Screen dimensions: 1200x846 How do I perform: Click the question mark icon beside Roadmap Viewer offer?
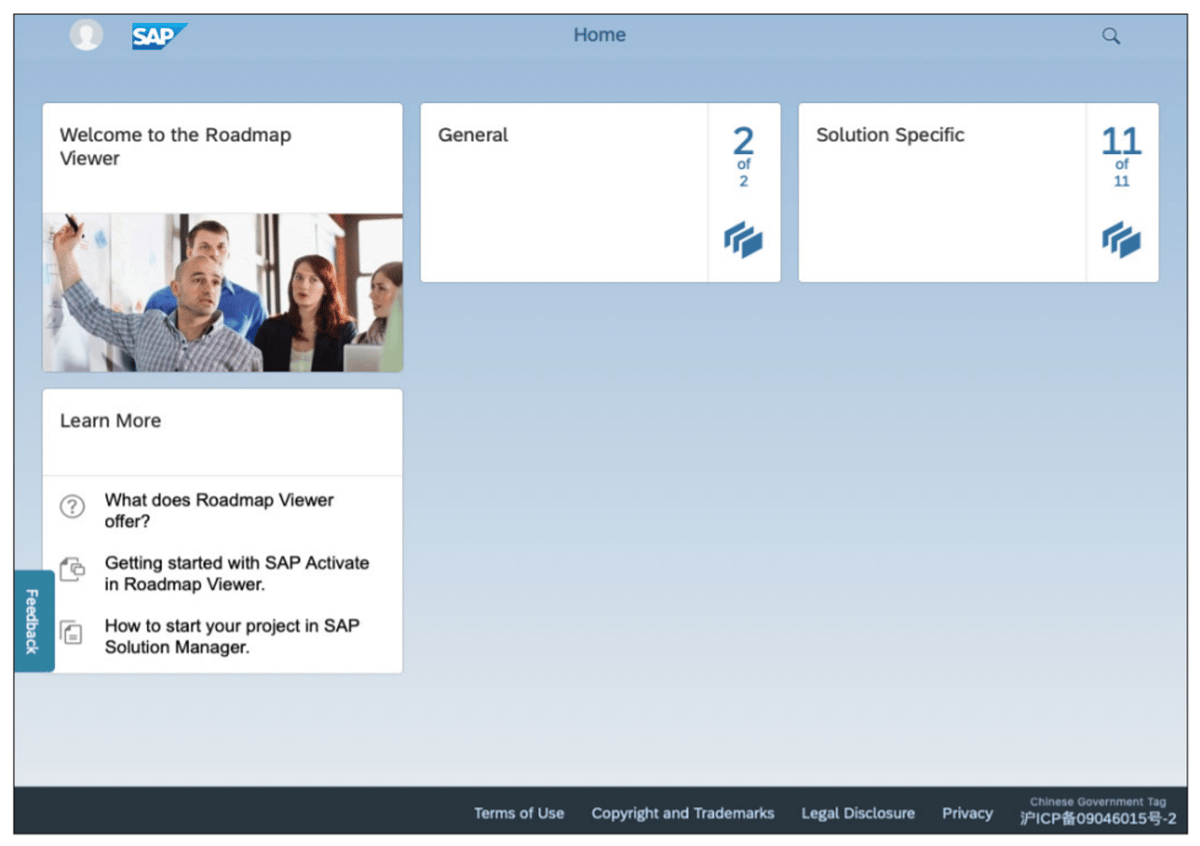(73, 507)
